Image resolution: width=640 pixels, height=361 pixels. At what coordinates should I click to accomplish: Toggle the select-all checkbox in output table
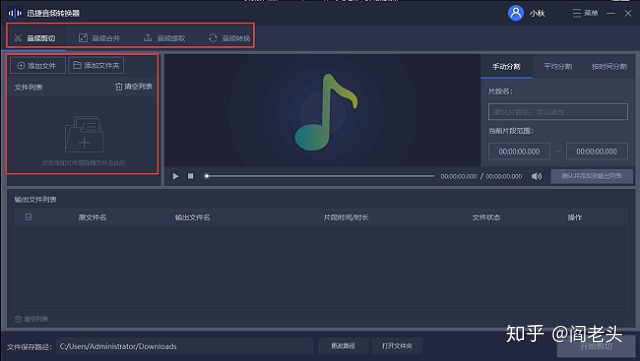tap(29, 217)
